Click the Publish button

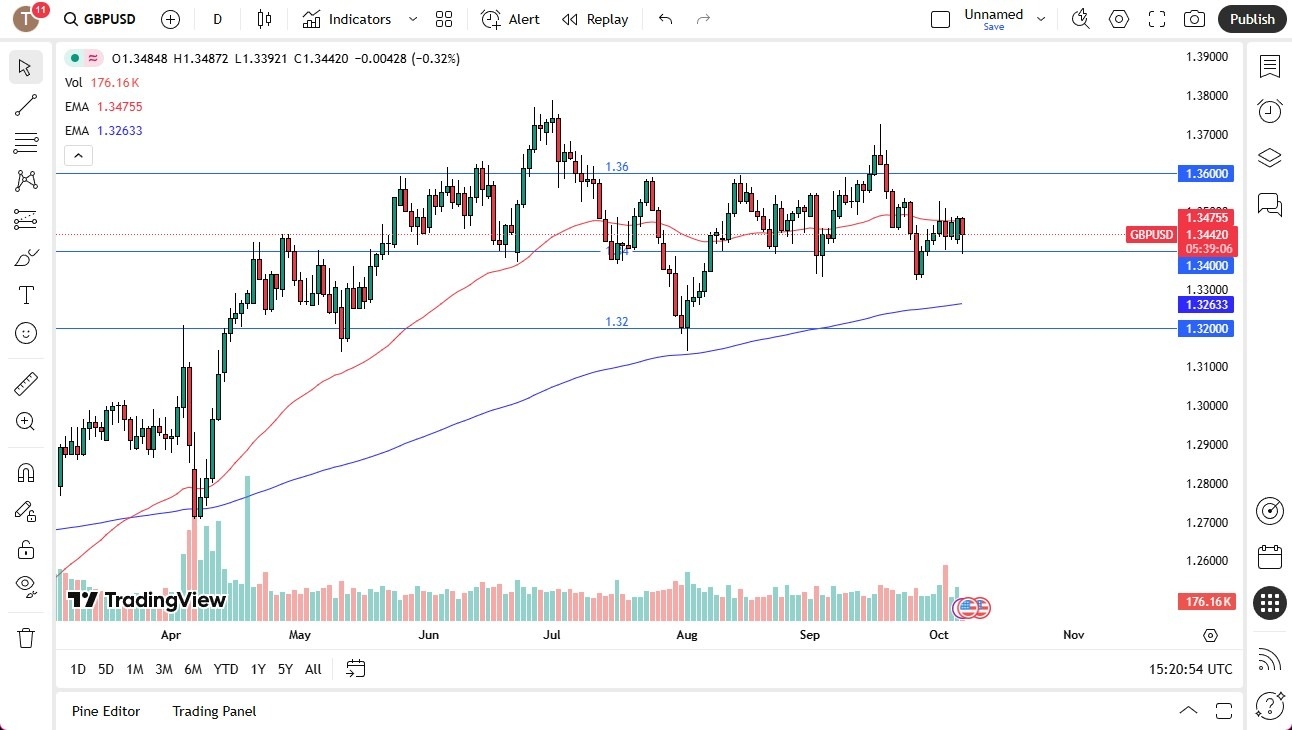1251,18
